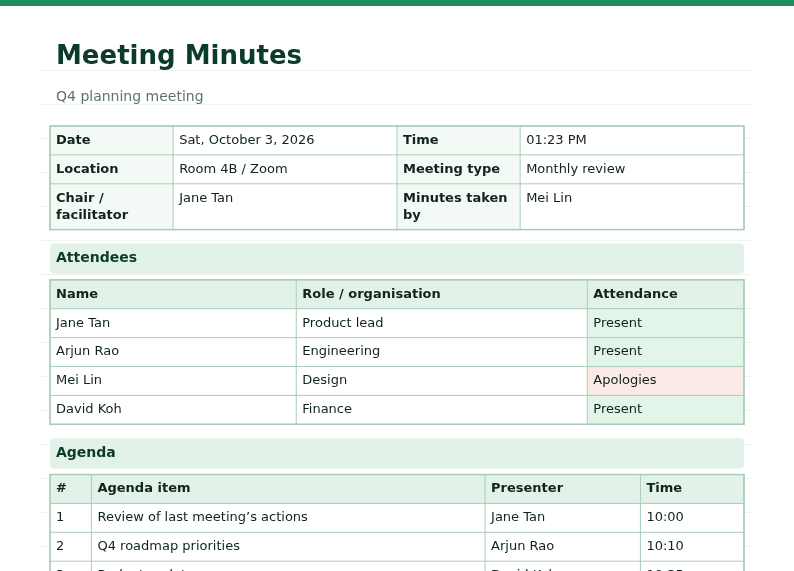This screenshot has height=571, width=794.
Task: Click the 'Meeting type' label cell
Action: (458, 169)
